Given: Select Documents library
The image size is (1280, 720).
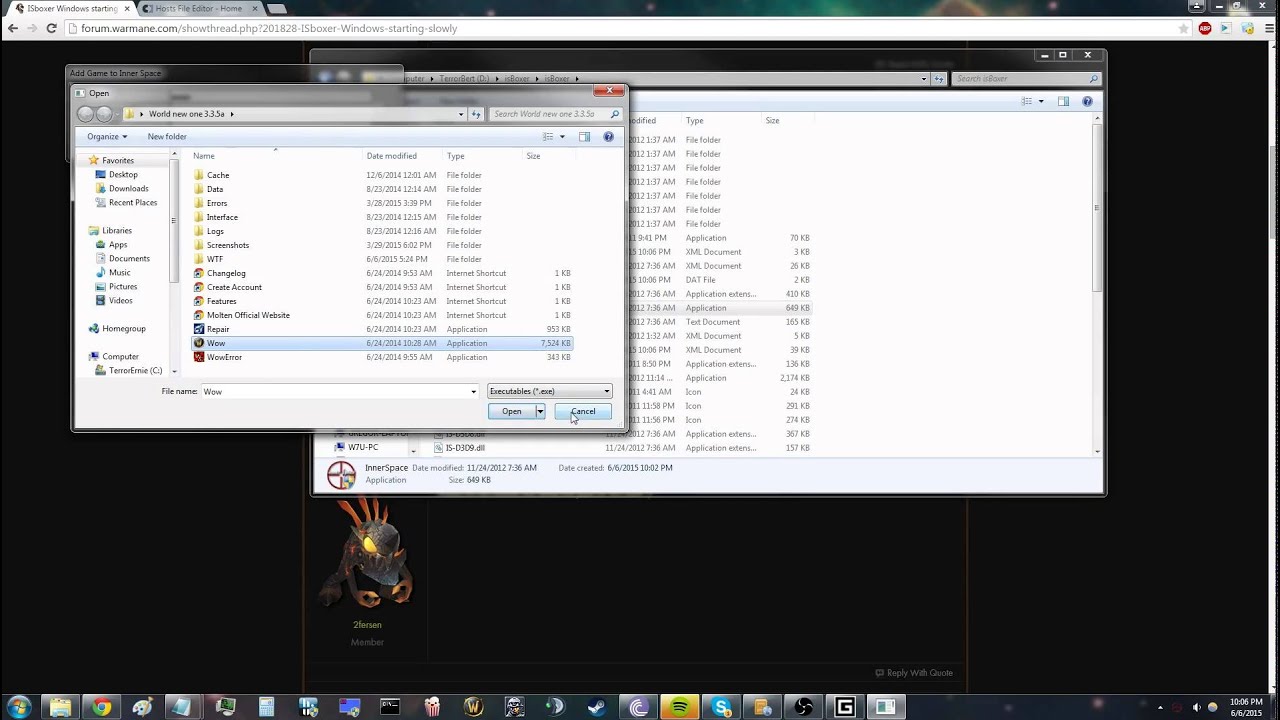Looking at the screenshot, I should [x=129, y=259].
